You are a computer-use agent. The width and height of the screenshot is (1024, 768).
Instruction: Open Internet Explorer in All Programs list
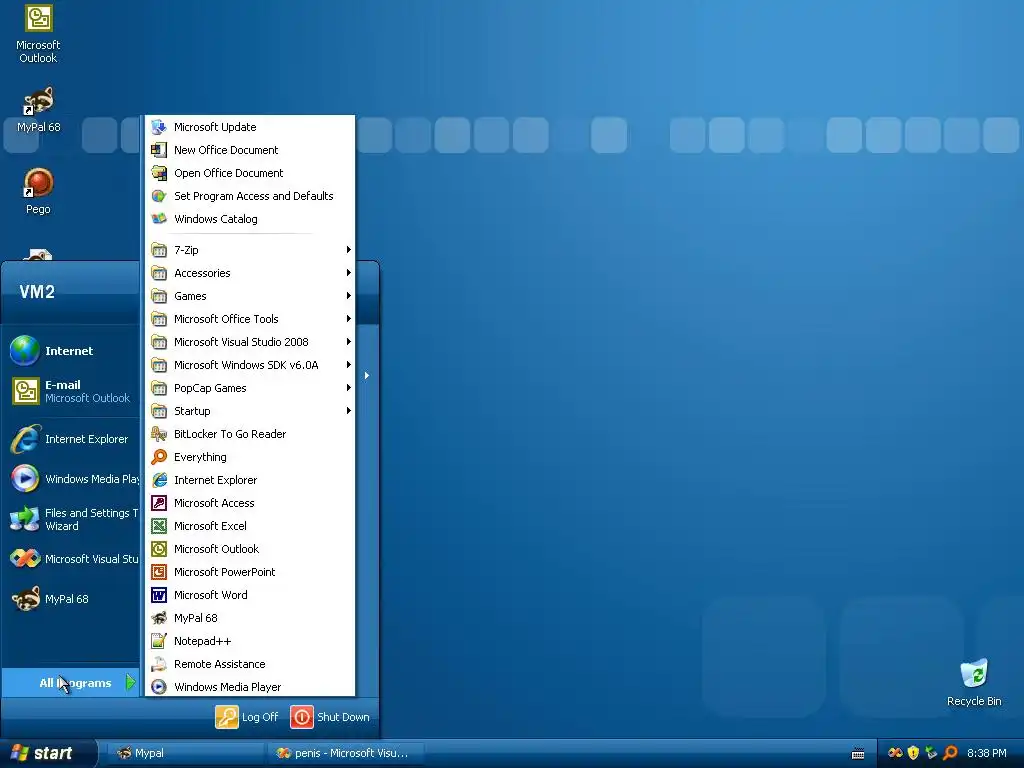pos(249,480)
